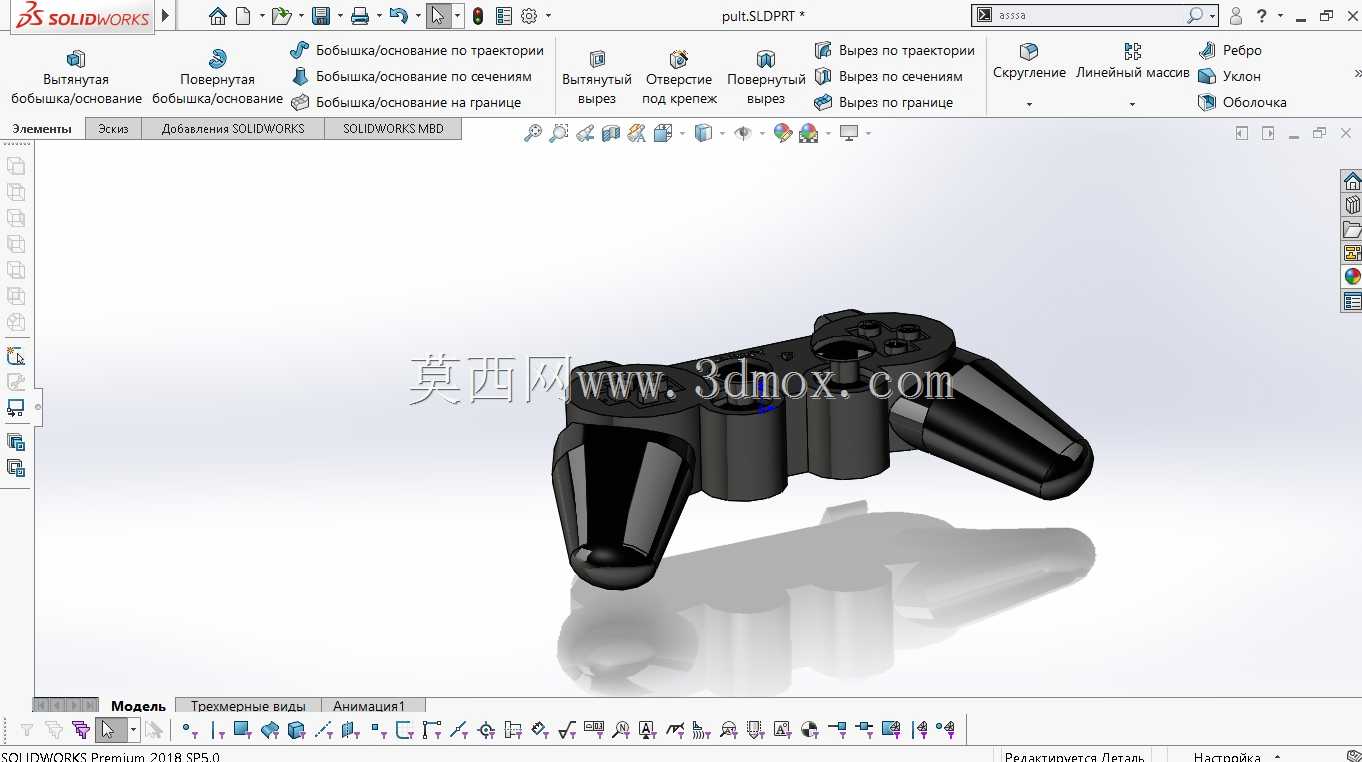The height and width of the screenshot is (762, 1362).
Task: Open the Options gear icon
Action: pos(529,16)
